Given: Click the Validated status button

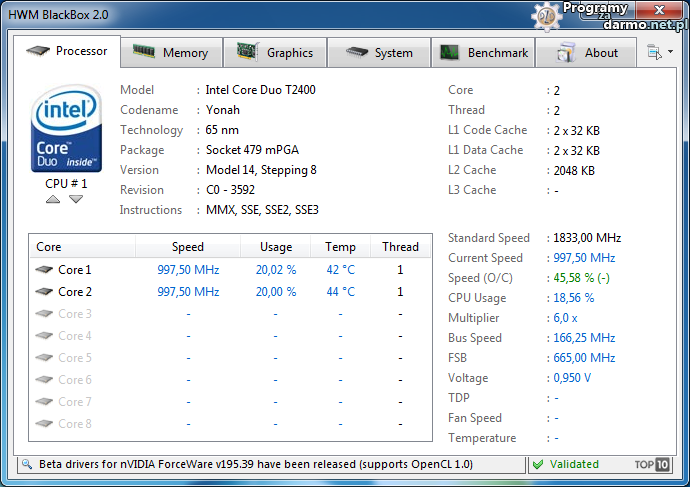Looking at the screenshot, I should coord(566,464).
